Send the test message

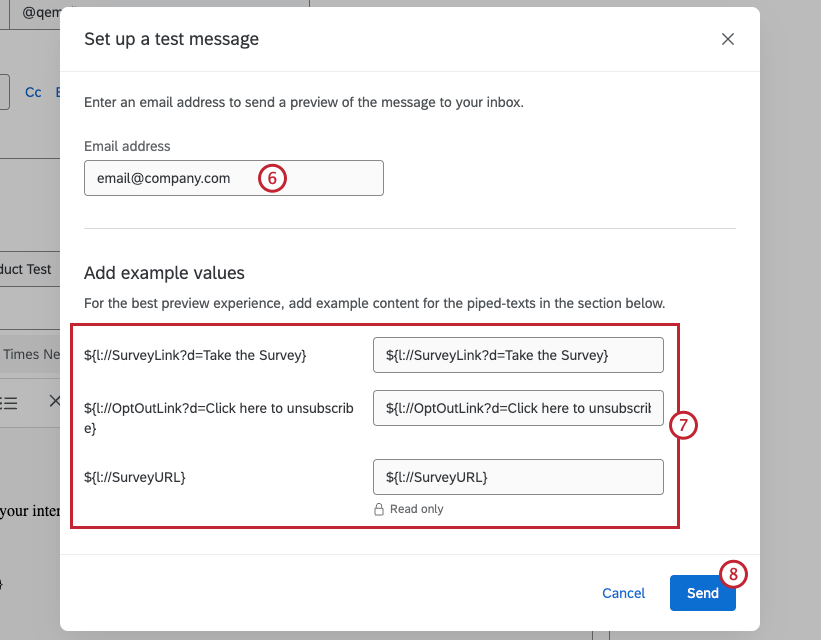pos(702,593)
